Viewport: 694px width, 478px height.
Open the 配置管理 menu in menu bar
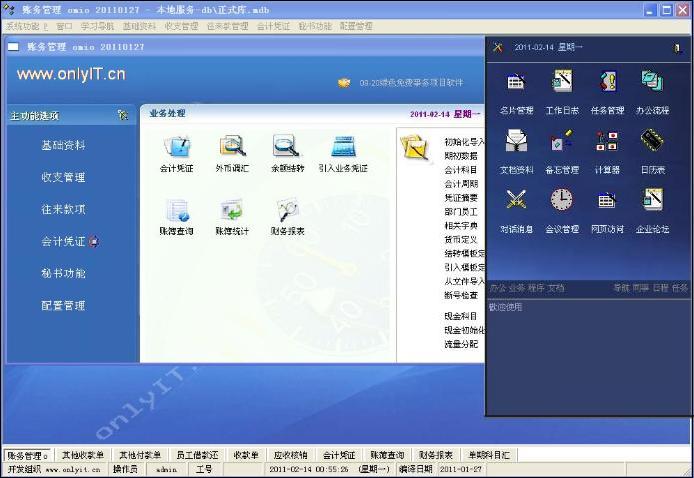click(356, 26)
